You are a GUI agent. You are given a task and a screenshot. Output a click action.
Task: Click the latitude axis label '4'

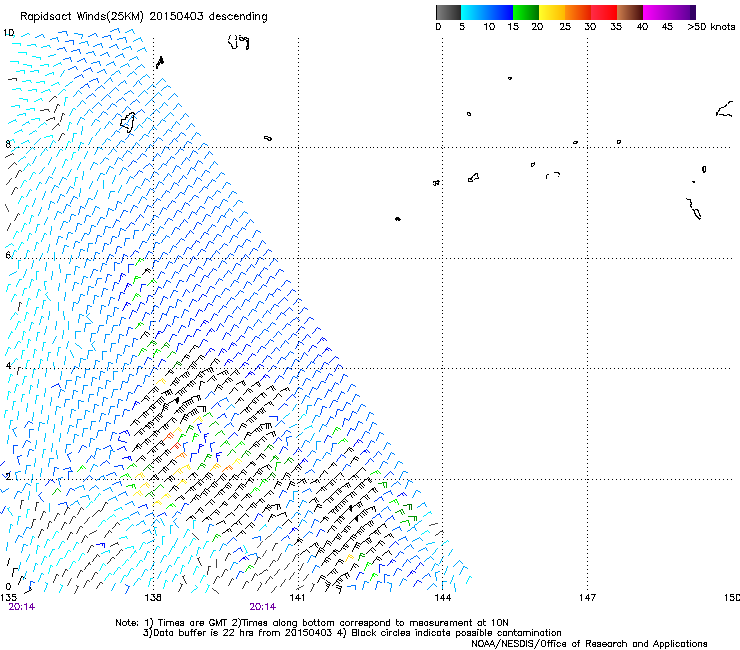pos(8,366)
